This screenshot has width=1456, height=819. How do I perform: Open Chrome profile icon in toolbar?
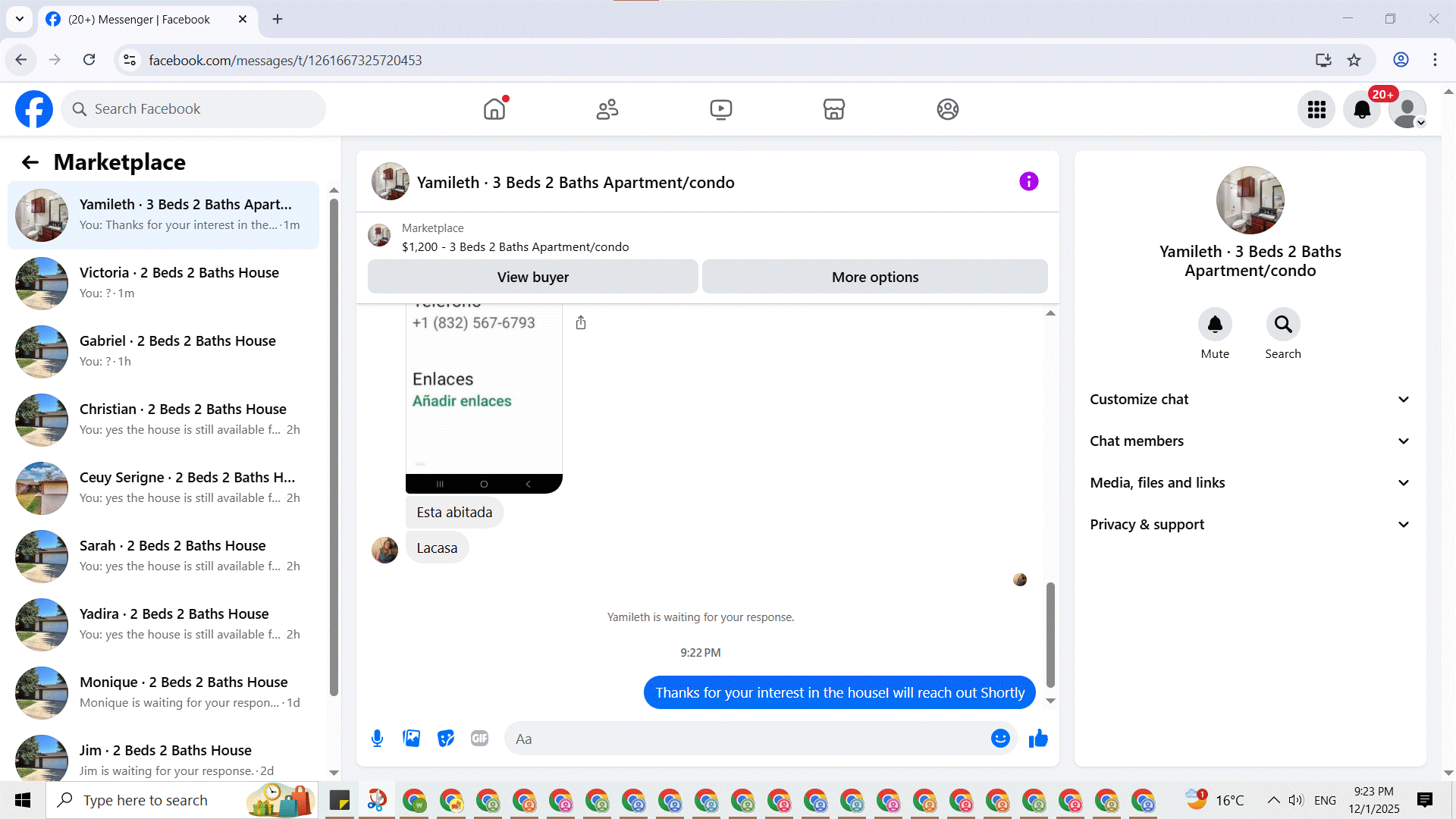[1401, 60]
